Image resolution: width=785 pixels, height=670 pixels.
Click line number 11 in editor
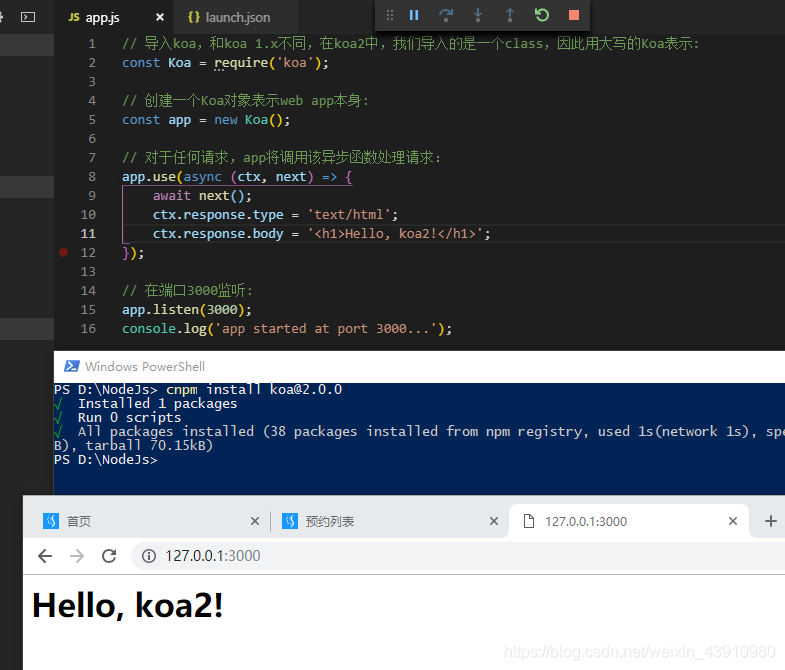pos(88,234)
